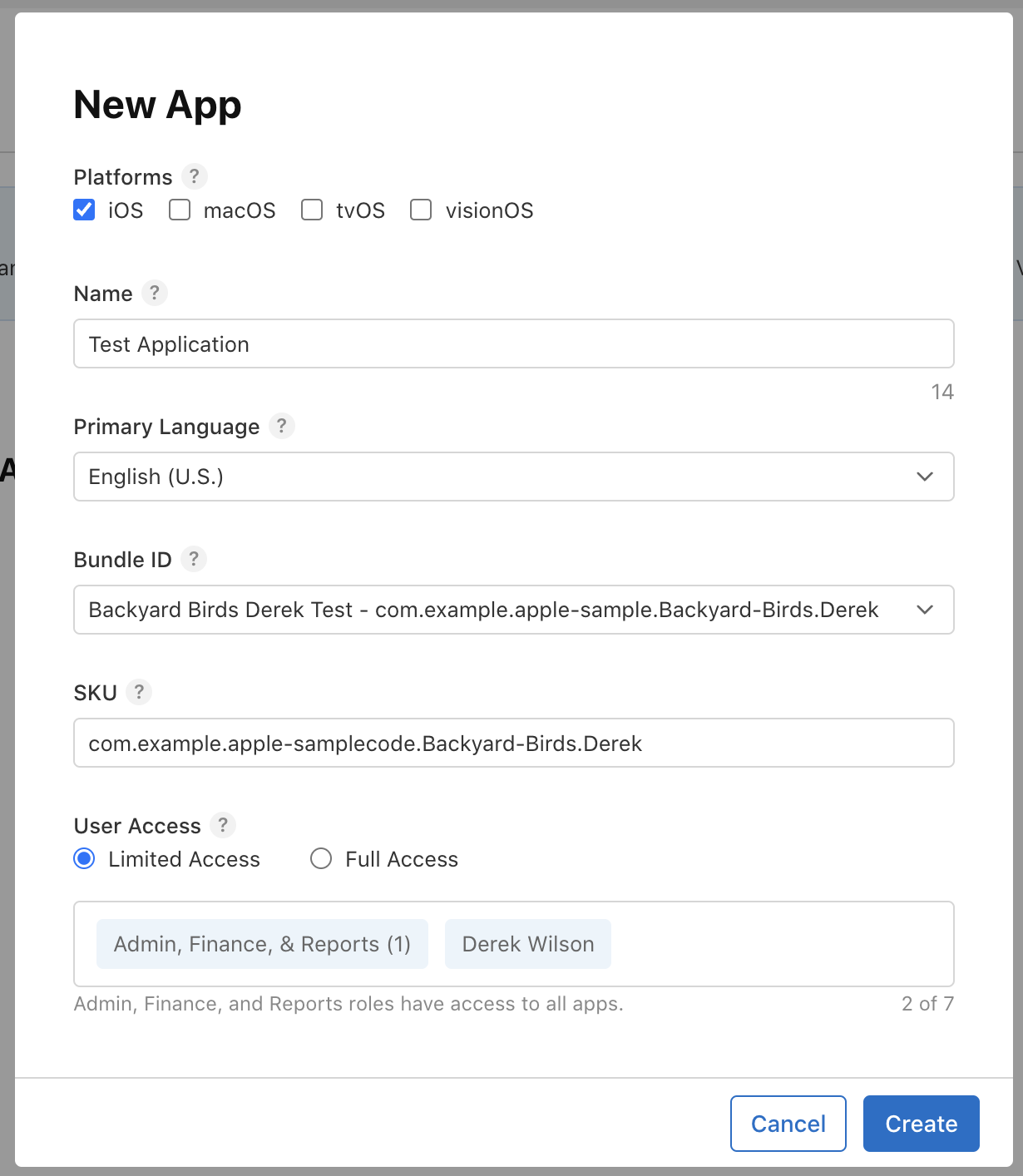Click the Admin, Finance, & Reports tag
The width and height of the screenshot is (1023, 1176).
coord(262,944)
